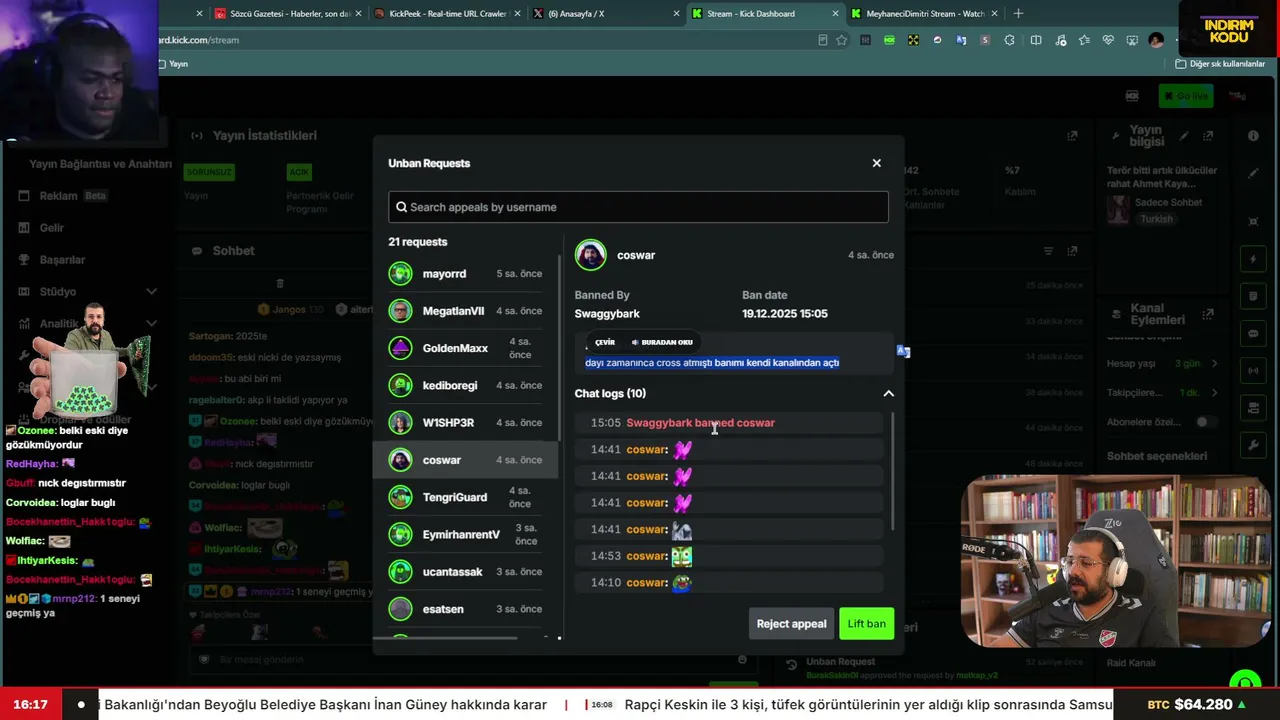Click the camera icon in right rail

1253,408
